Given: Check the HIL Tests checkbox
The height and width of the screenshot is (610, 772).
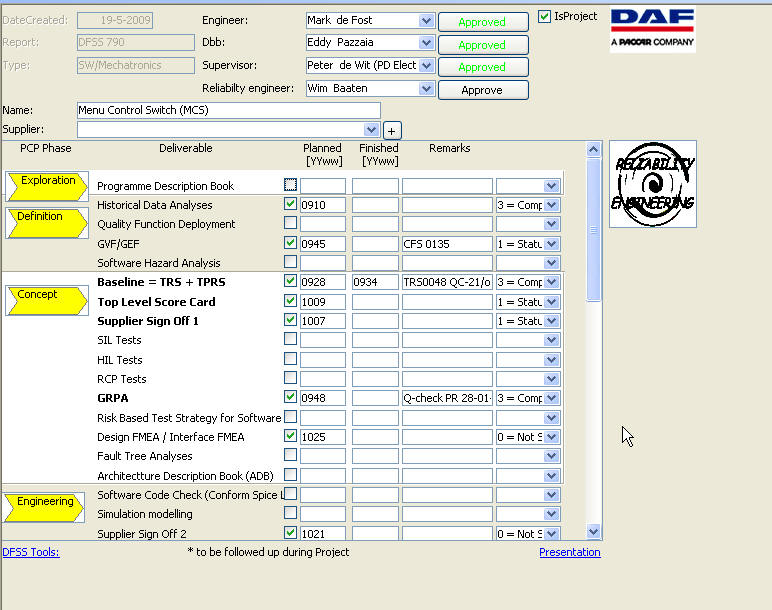Looking at the screenshot, I should 290,358.
